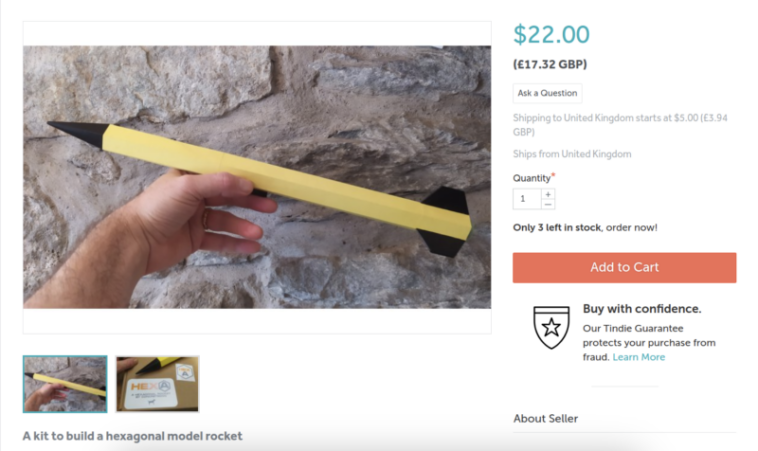Click the Buy with confidence heading
Screen dimensions: 758x451
(641, 308)
